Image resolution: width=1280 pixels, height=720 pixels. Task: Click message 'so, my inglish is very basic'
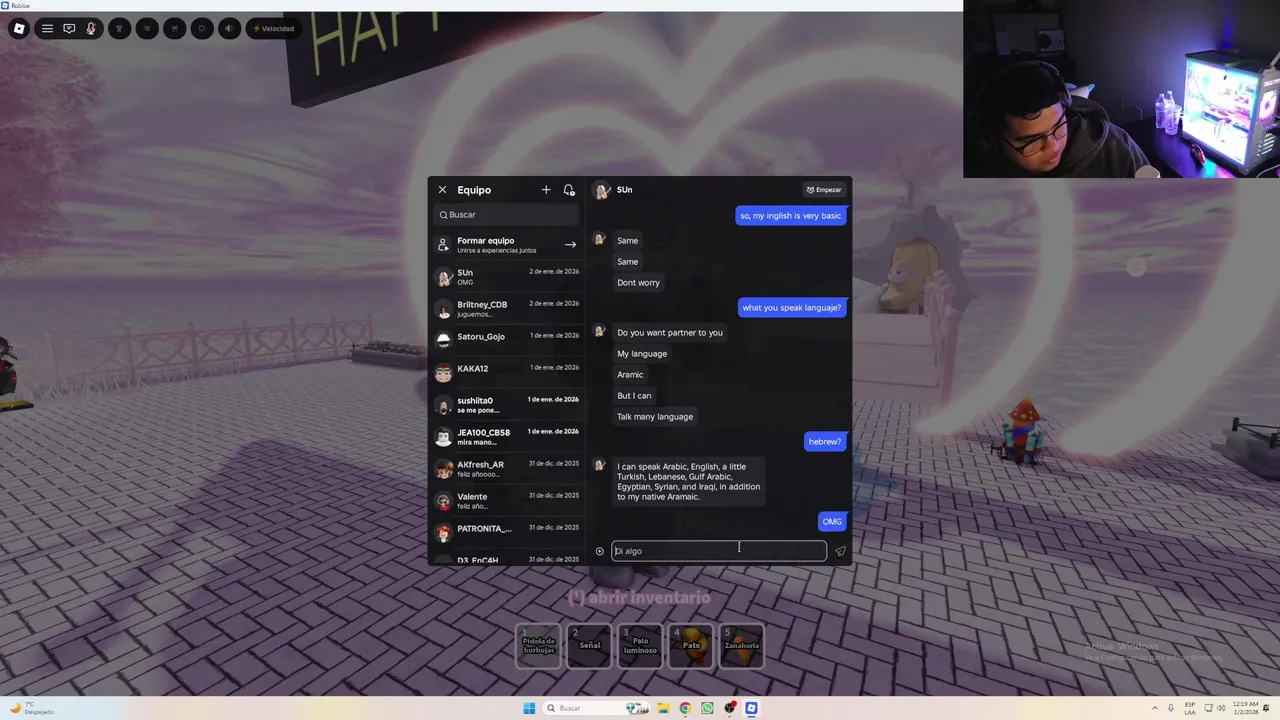pos(790,216)
